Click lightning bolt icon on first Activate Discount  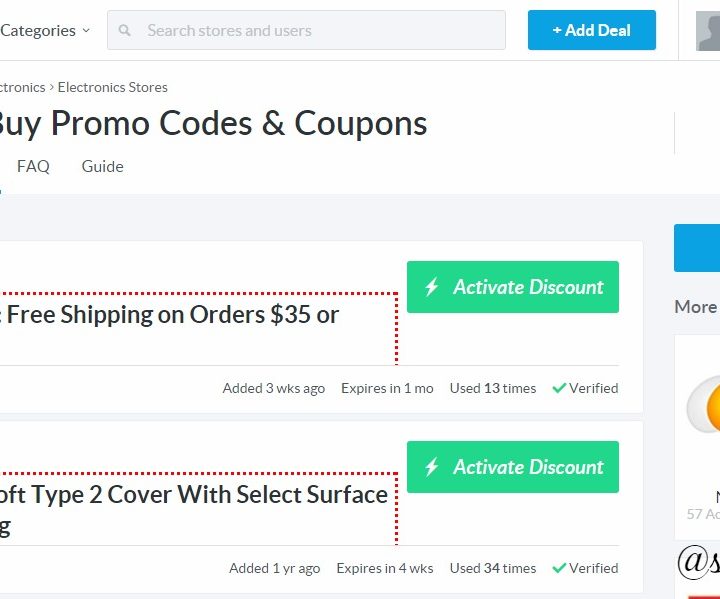click(432, 287)
